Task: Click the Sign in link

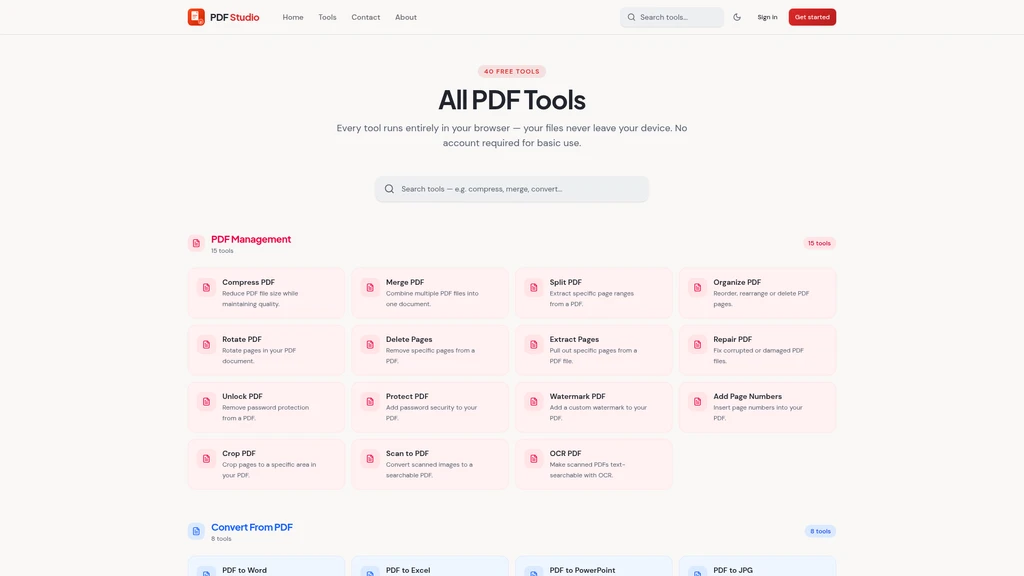Action: point(767,17)
